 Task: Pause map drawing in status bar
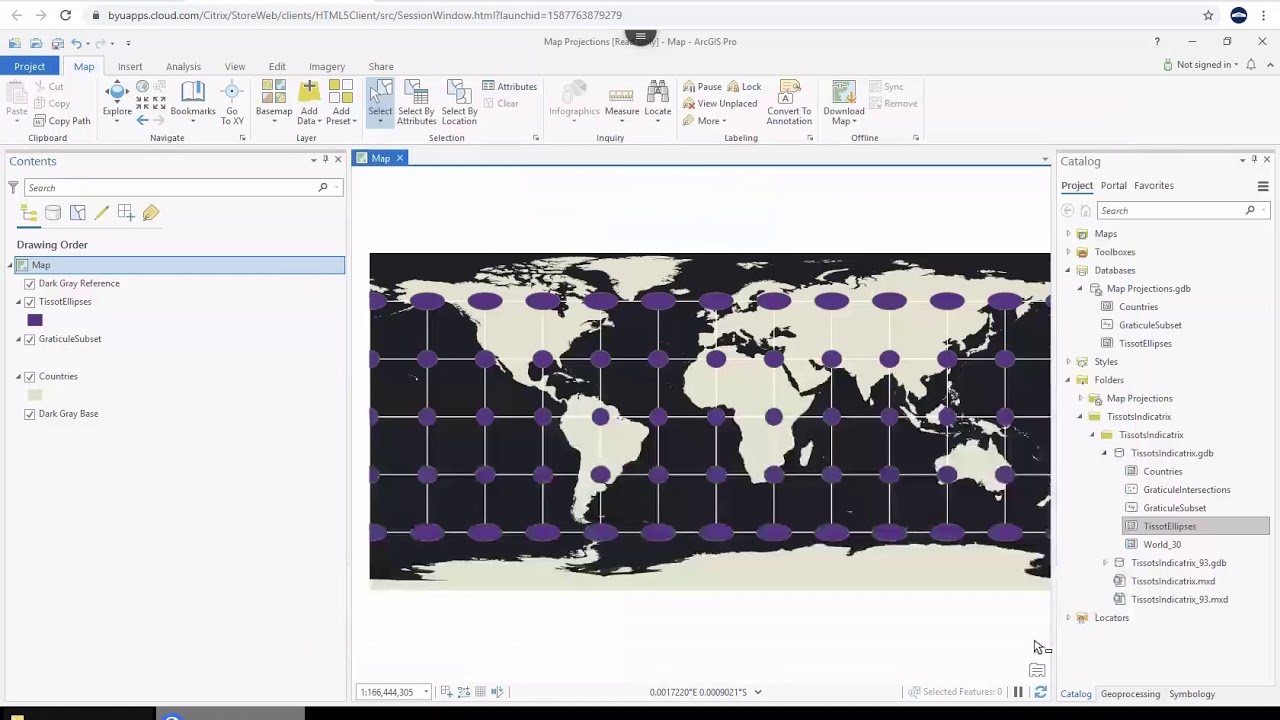[1018, 692]
